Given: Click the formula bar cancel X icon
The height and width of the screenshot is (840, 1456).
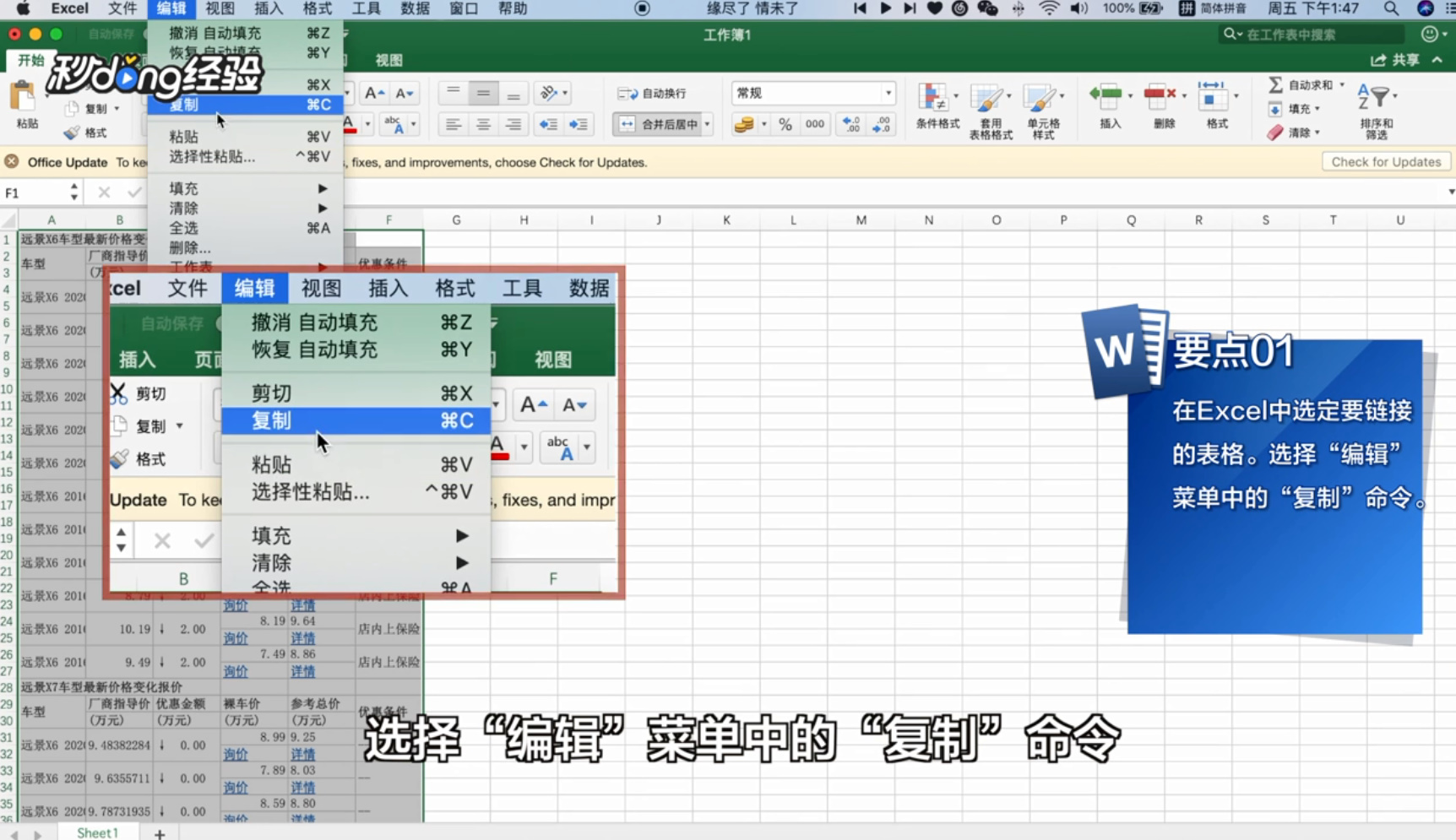Looking at the screenshot, I should tap(104, 192).
